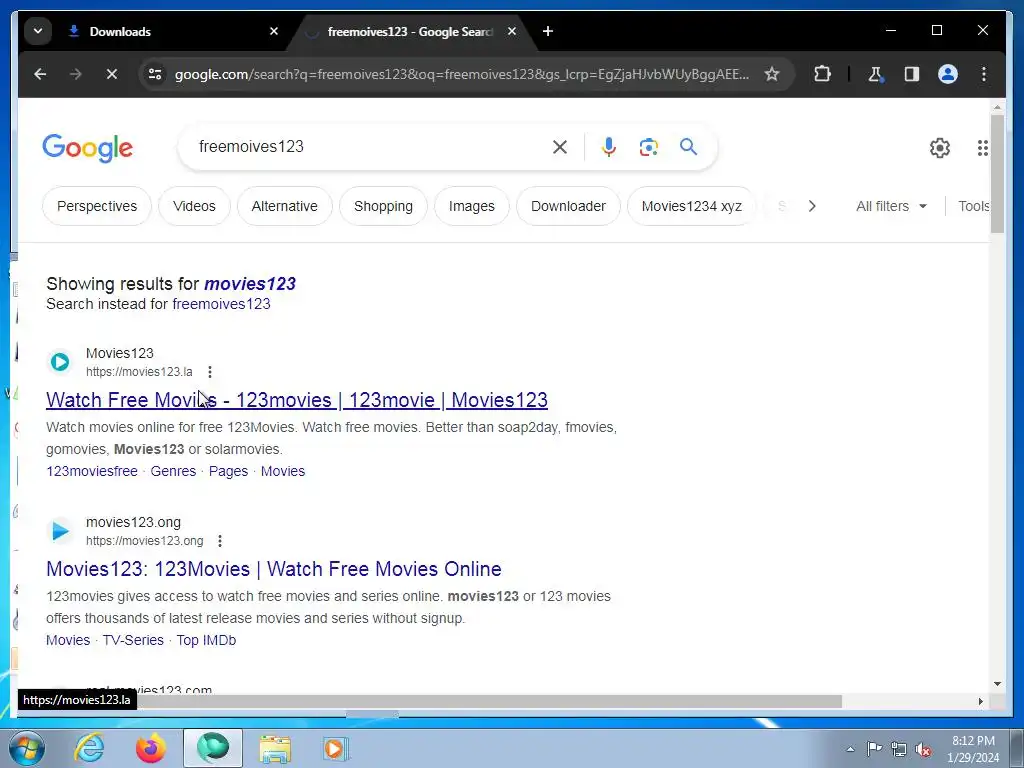Select the Downloader filter chip
The width and height of the screenshot is (1024, 768).
pos(568,206)
